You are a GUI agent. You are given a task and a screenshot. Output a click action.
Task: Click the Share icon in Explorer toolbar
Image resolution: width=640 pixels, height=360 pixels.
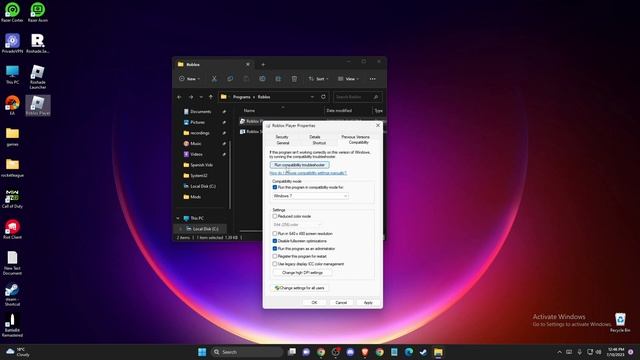(x=278, y=79)
